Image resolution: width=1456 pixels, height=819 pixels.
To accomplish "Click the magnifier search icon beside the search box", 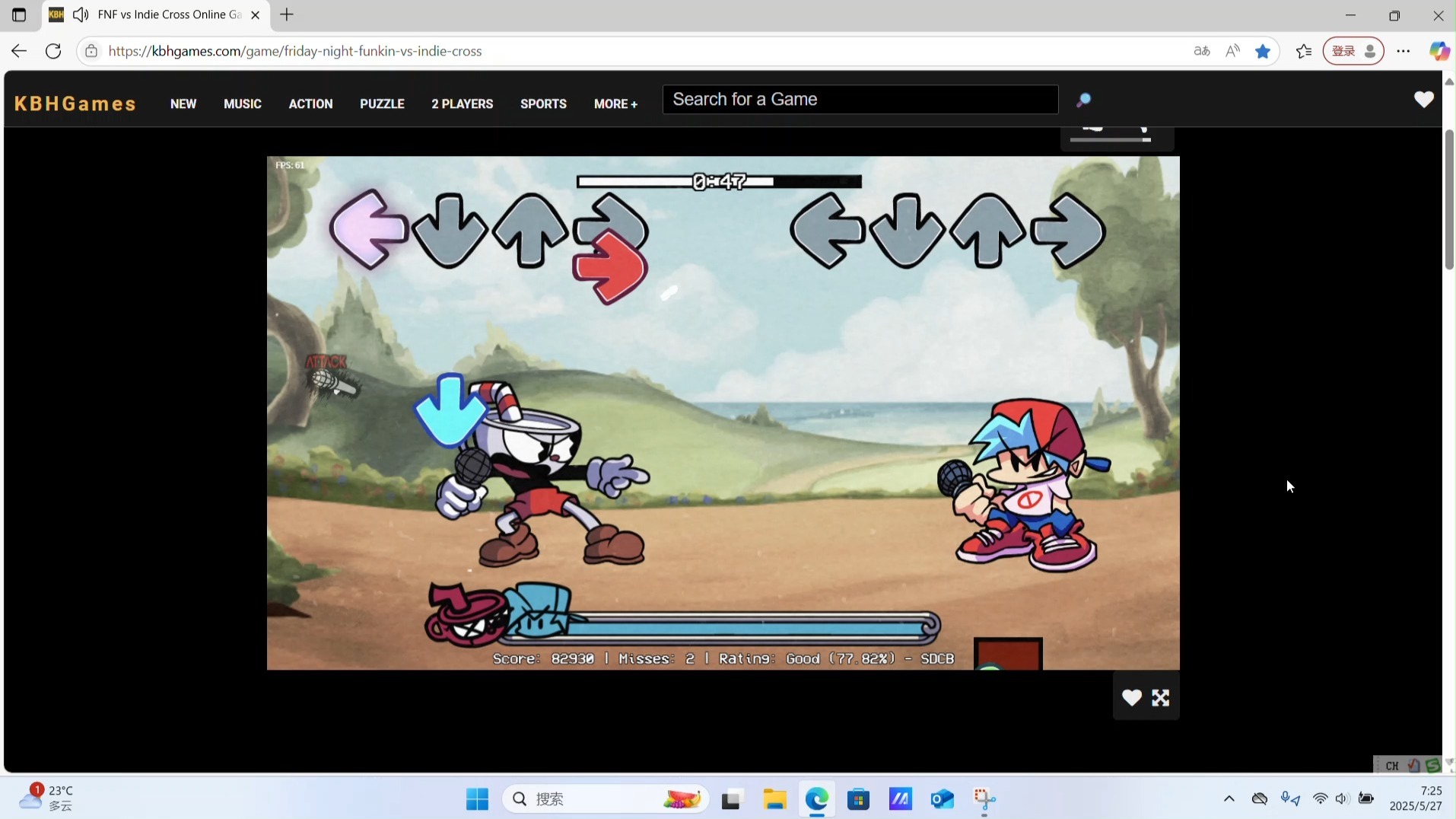I will (x=1083, y=100).
